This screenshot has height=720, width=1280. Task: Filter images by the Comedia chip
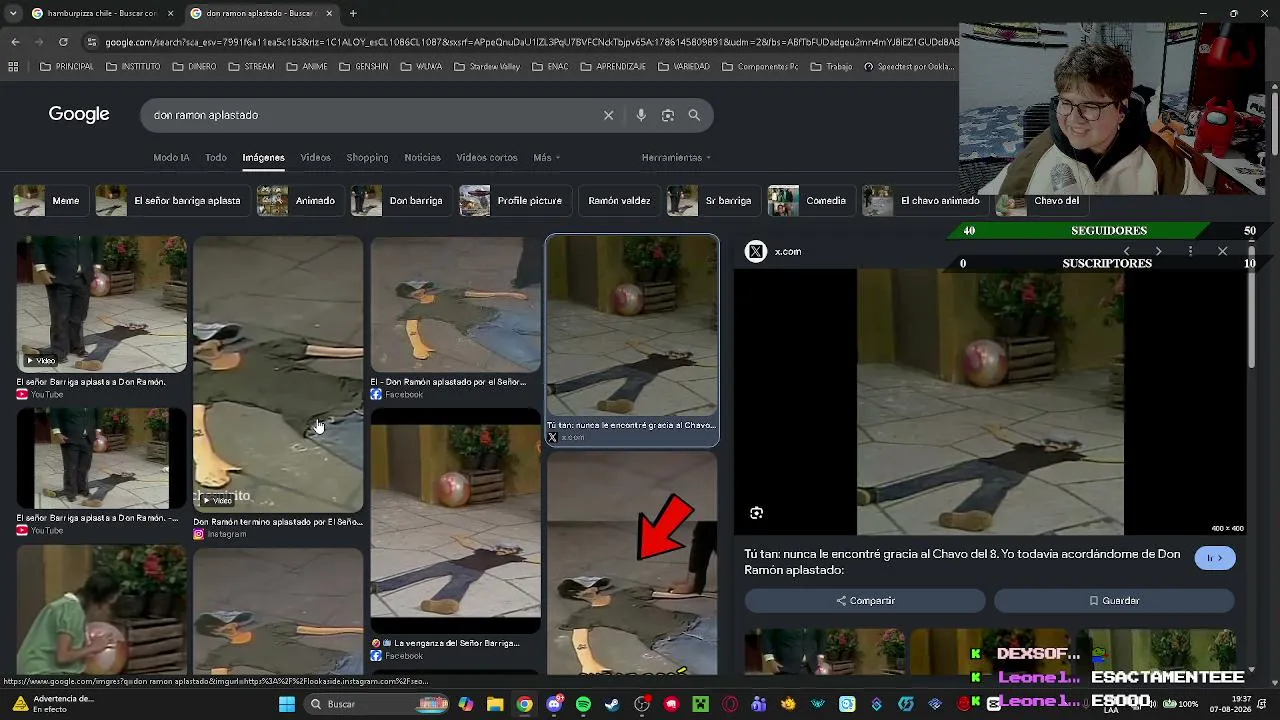[x=809, y=200]
